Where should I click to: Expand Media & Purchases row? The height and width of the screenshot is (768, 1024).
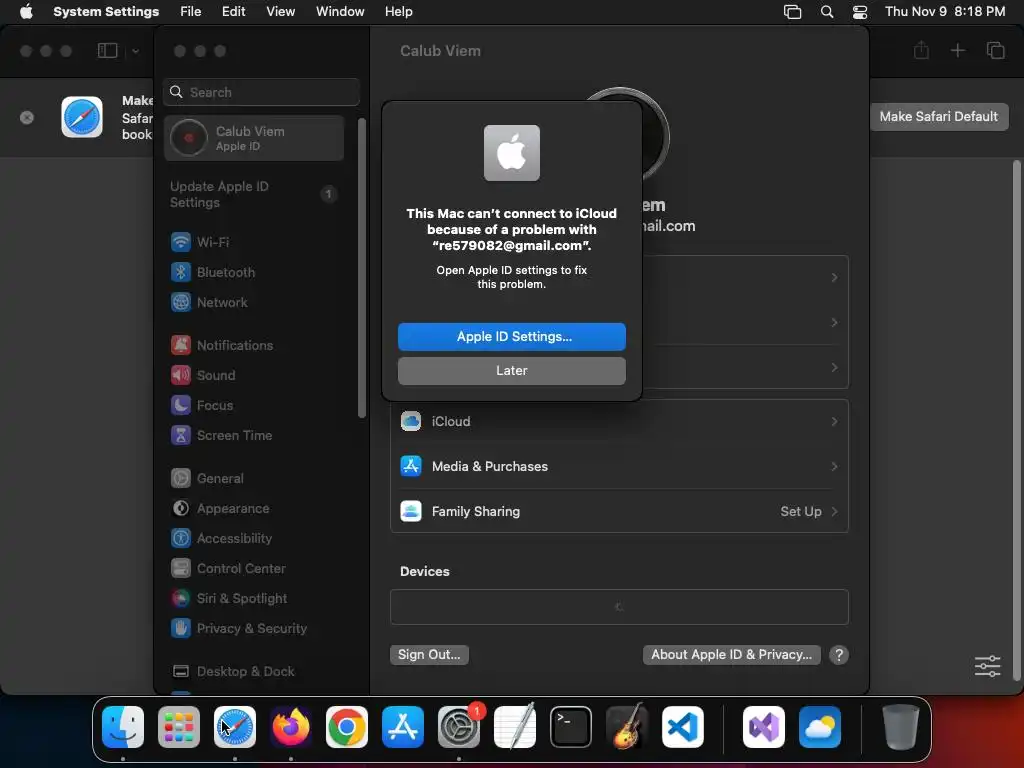tap(619, 467)
